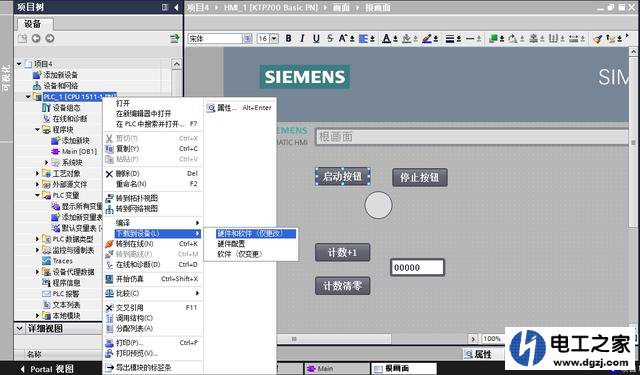Click the 00000 I/O field

tap(417, 268)
